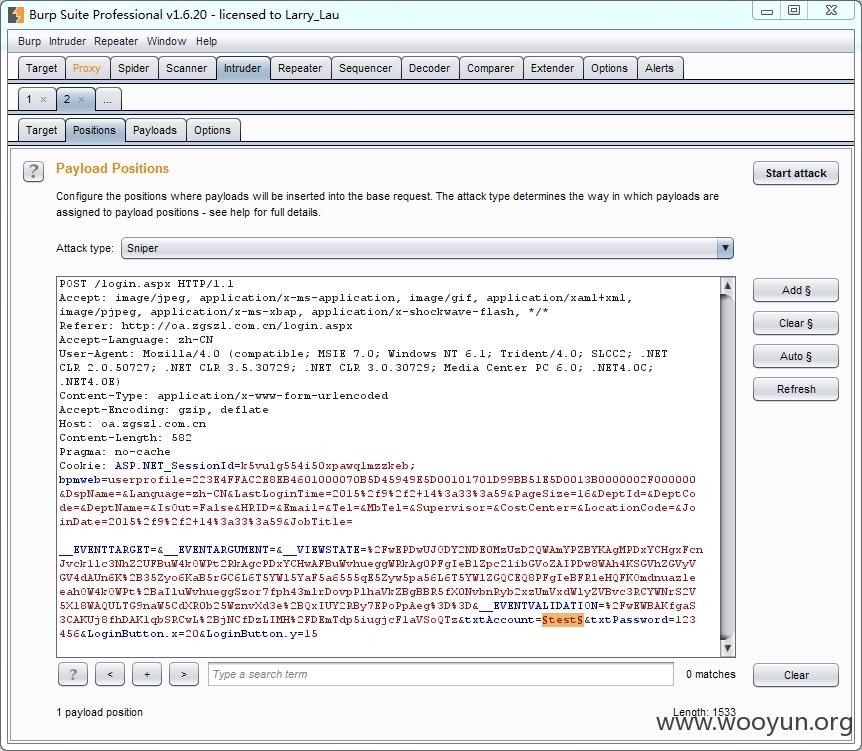Screen dimensions: 862x751
Task: Switch to the main Options tab
Action: [x=609, y=68]
